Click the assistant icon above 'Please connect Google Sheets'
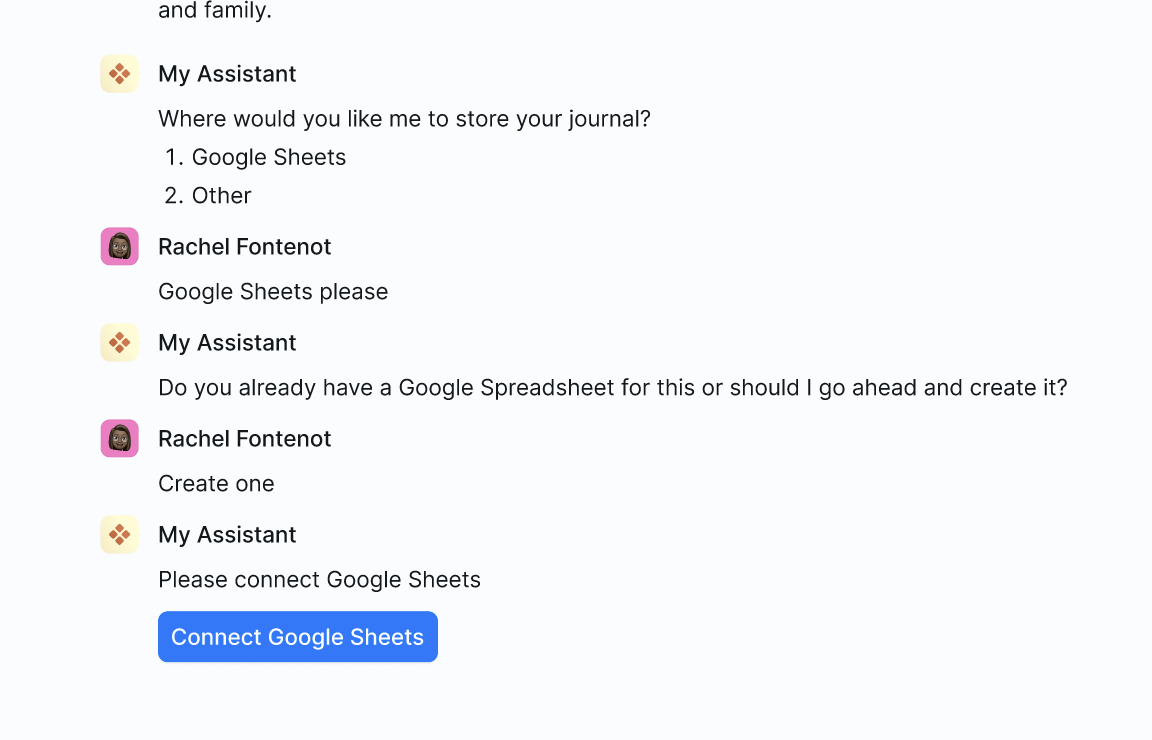 pyautogui.click(x=119, y=534)
